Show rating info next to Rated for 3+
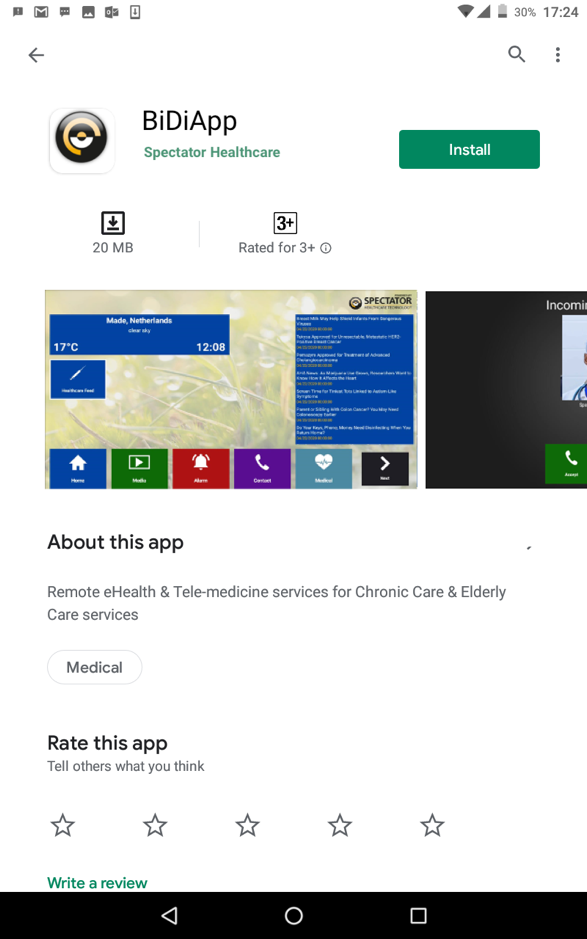Viewport: 587px width, 939px height. click(x=325, y=248)
